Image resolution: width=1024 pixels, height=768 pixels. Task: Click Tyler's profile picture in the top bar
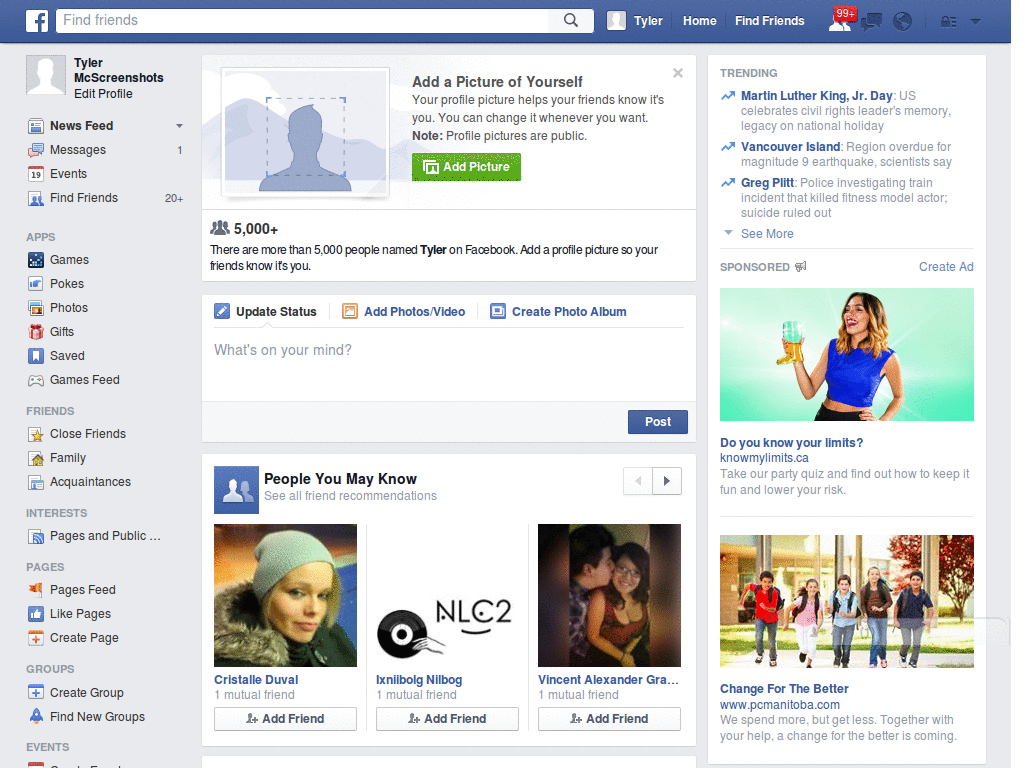[x=616, y=21]
